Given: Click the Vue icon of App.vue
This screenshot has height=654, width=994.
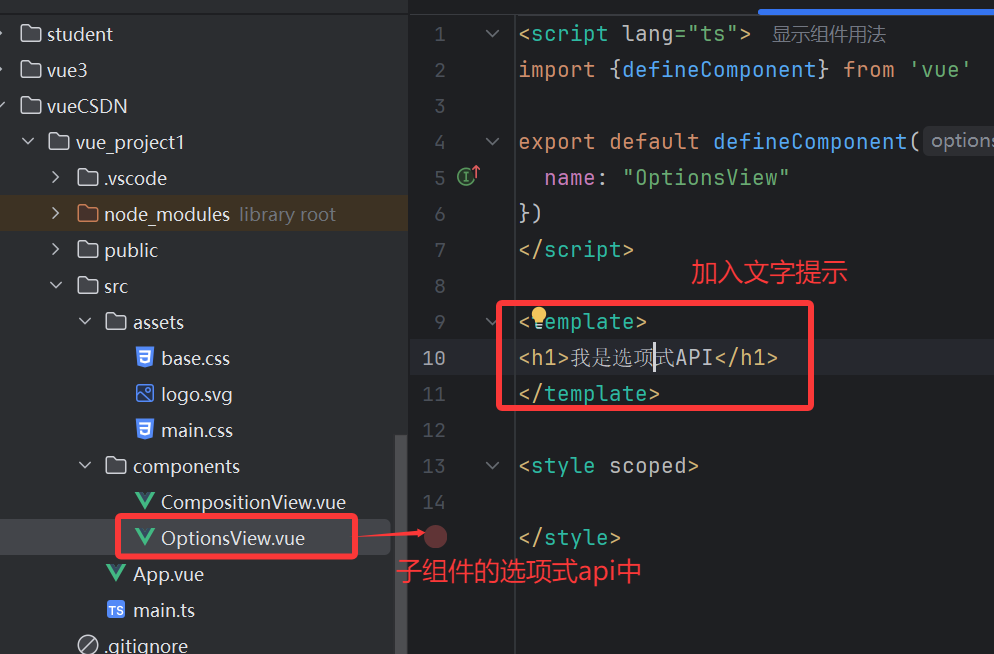Looking at the screenshot, I should (x=116, y=573).
